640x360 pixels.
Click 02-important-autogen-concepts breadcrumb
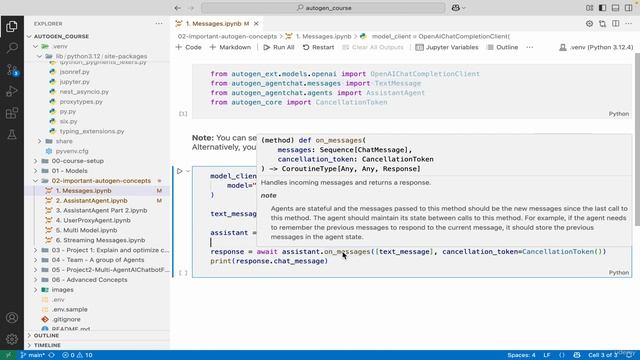227,36
